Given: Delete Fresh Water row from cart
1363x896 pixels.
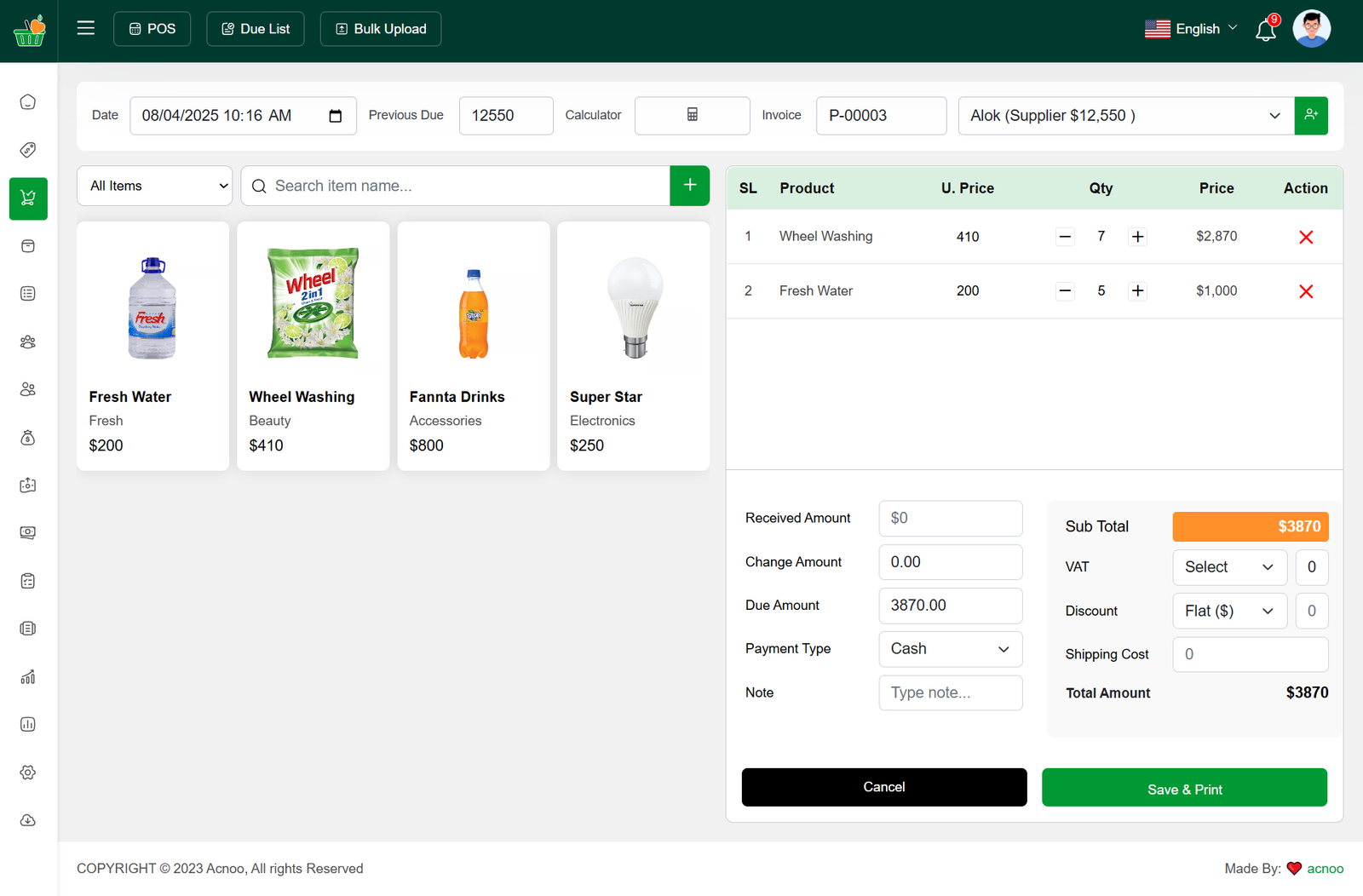Looking at the screenshot, I should pos(1305,291).
